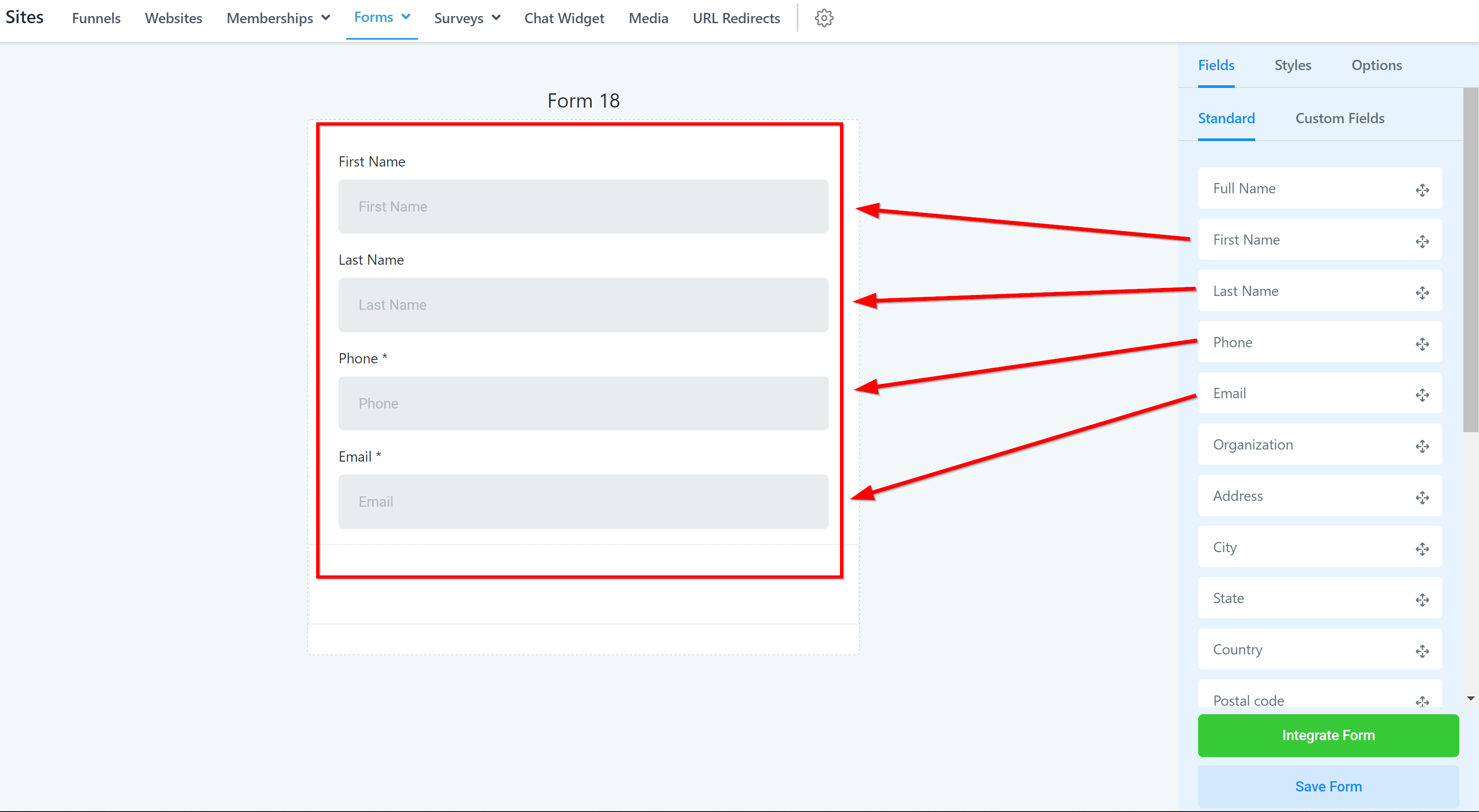Viewport: 1479px width, 812px height.
Task: Switch to the Styles tab
Action: [1292, 66]
